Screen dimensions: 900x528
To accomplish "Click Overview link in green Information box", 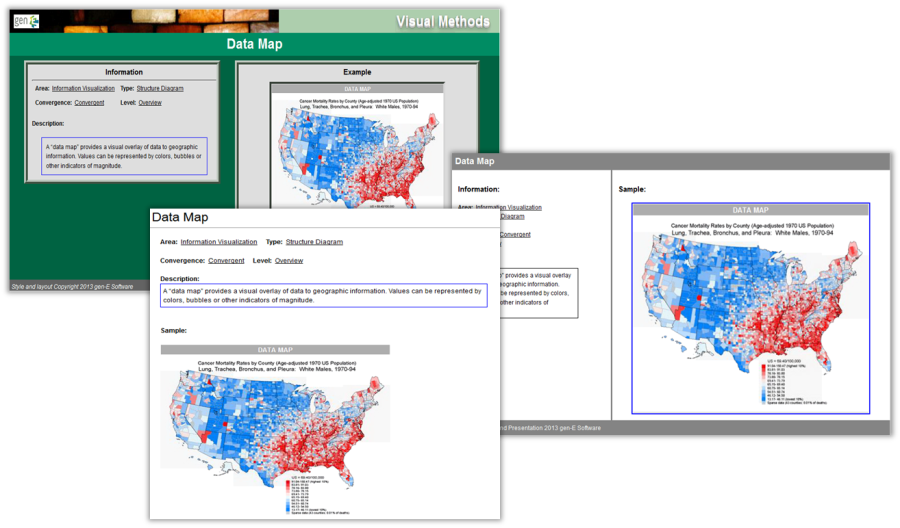I will pos(150,102).
